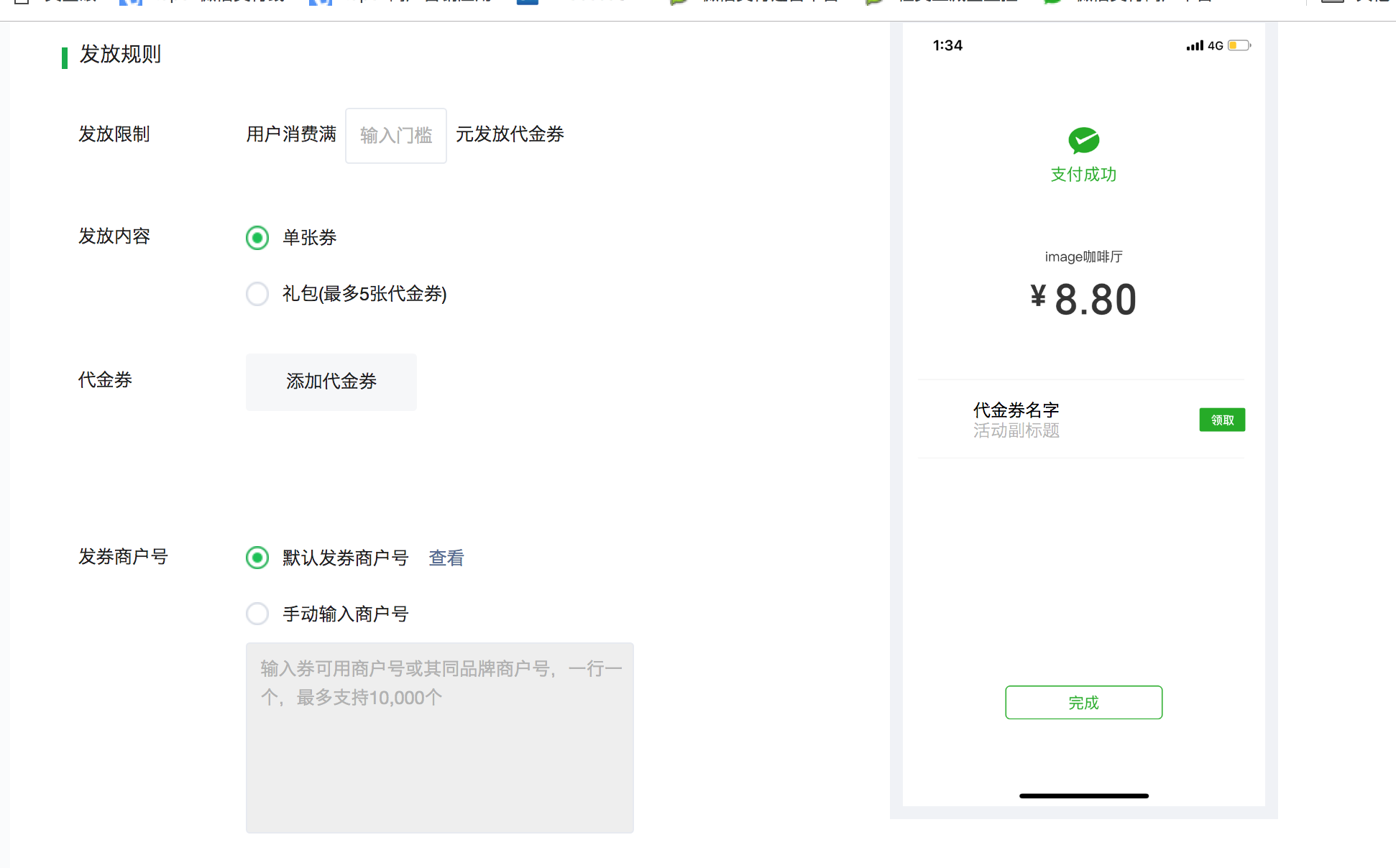Click the signal strength icon in preview
Screen dimensions: 1396x868
pyautogui.click(x=1194, y=45)
